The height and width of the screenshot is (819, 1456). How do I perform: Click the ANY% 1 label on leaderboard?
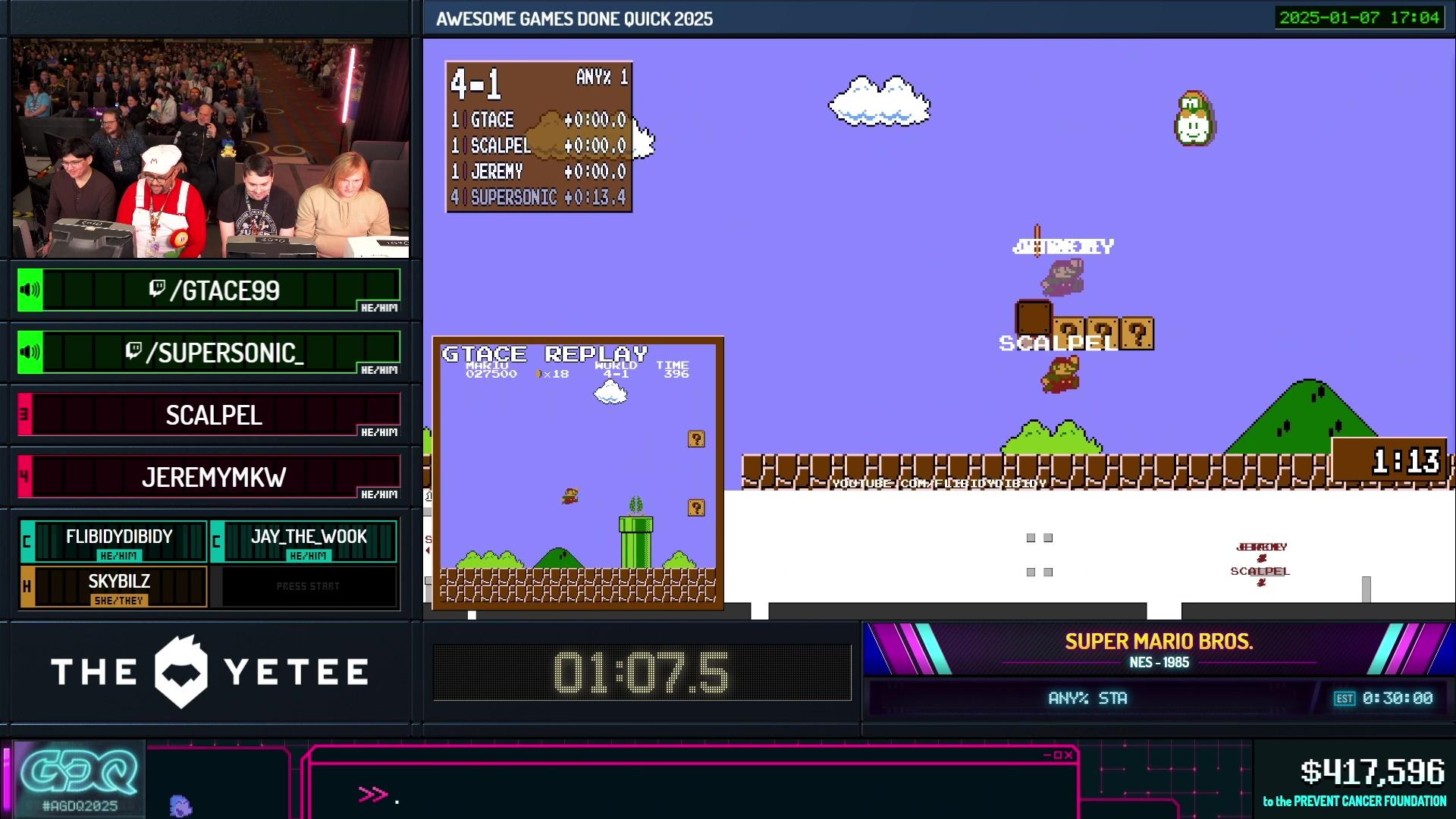point(602,77)
